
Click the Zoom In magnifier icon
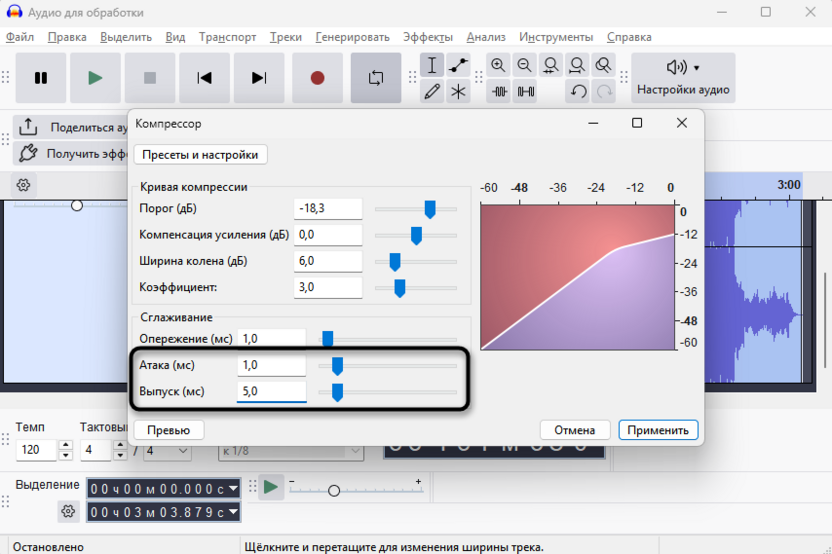[498, 66]
